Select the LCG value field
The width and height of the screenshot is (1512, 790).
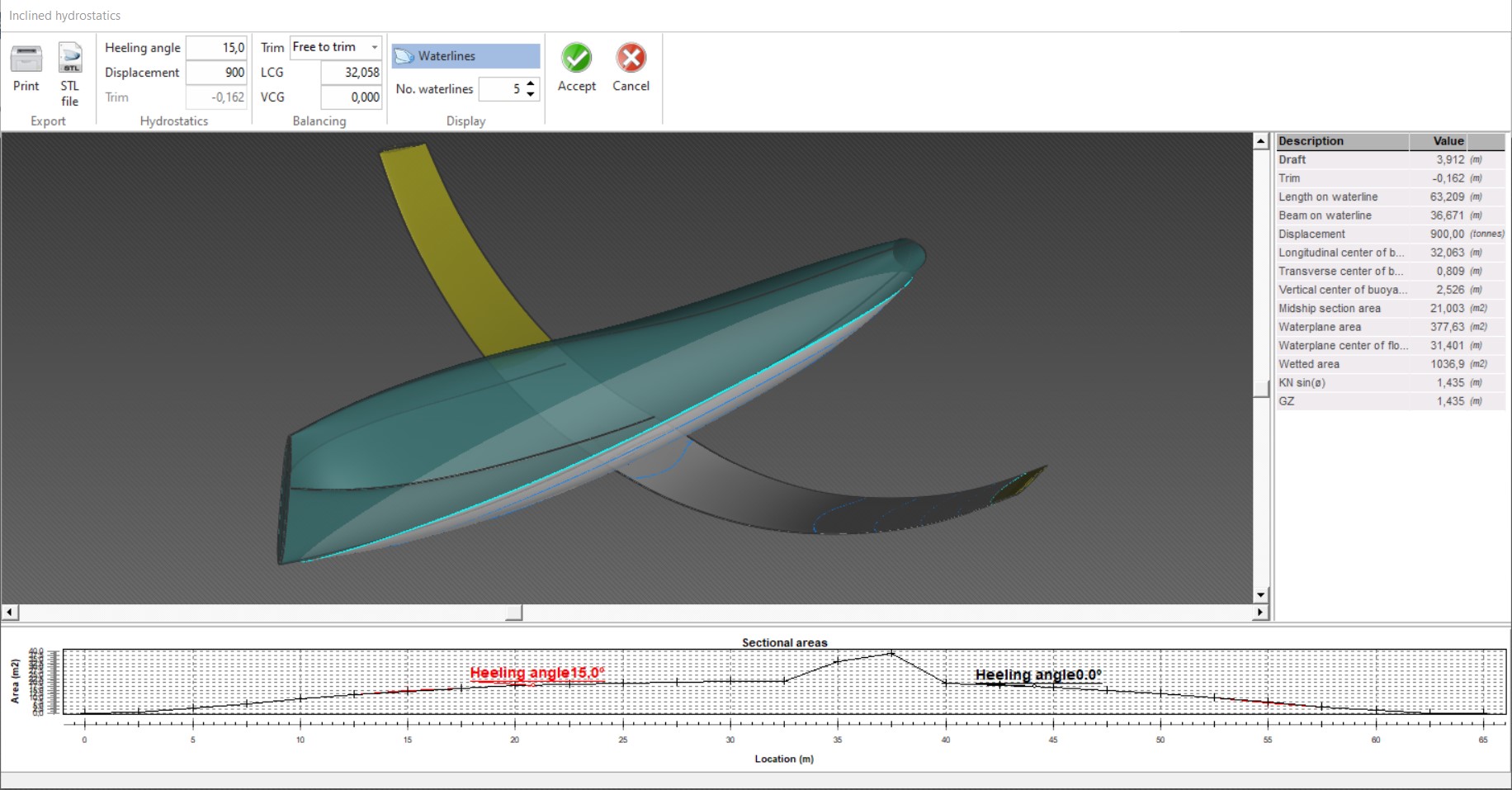(351, 73)
